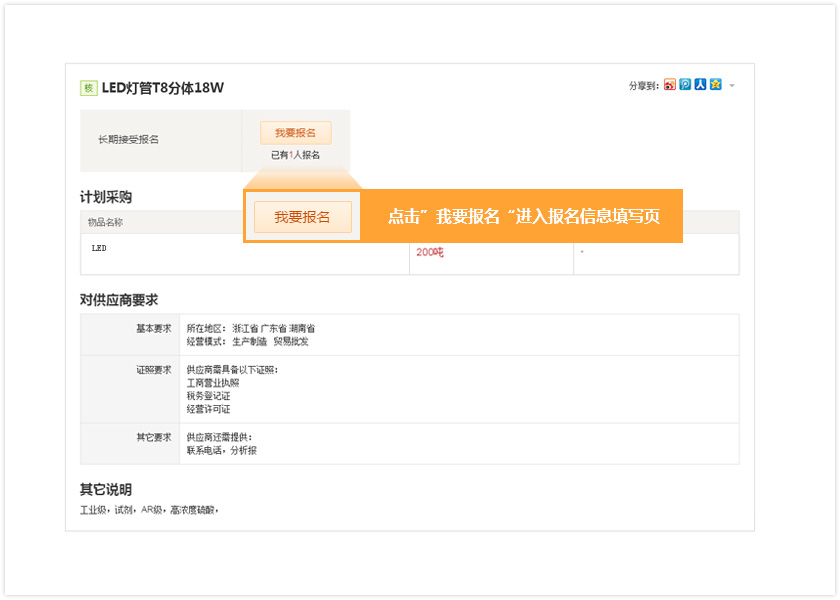This screenshot has height=600, width=840.
Task: Select 经营许可证 requirement line
Action: [208, 409]
